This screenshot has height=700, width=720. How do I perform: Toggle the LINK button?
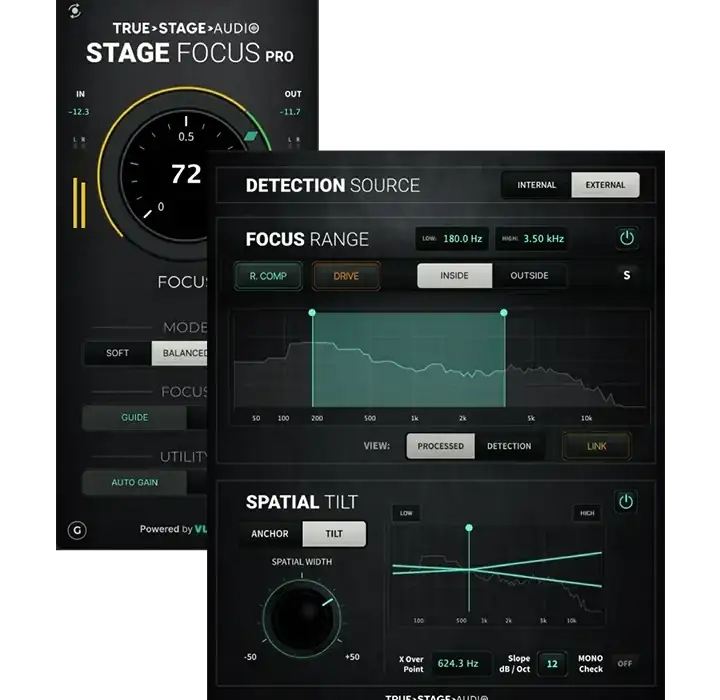[596, 446]
